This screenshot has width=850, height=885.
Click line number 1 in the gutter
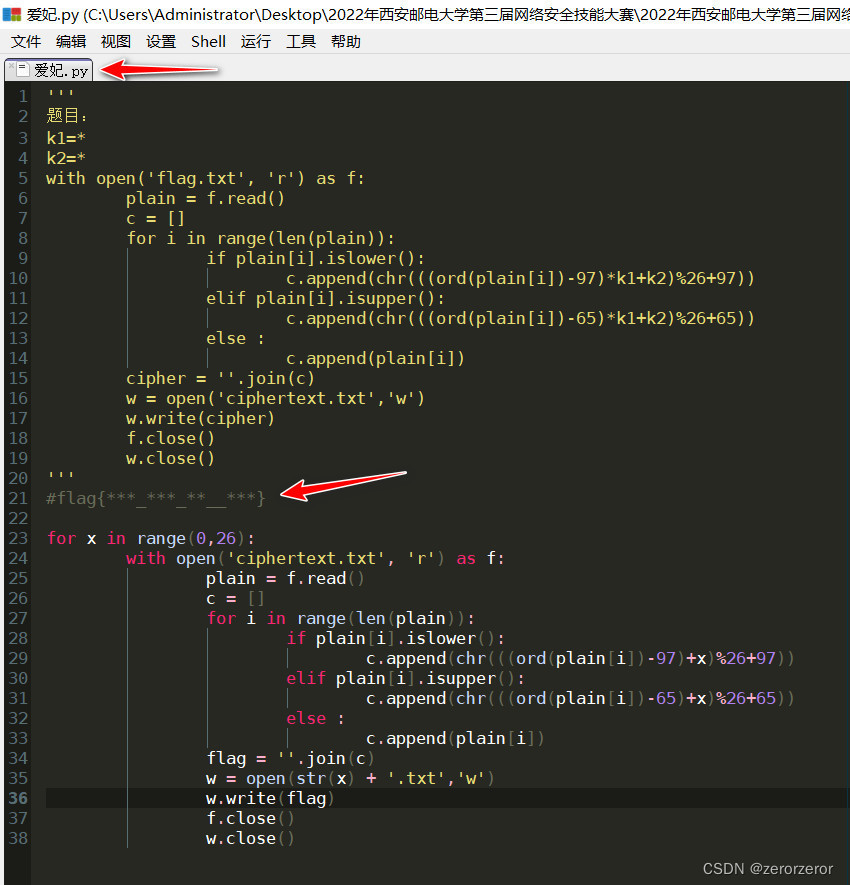point(23,96)
